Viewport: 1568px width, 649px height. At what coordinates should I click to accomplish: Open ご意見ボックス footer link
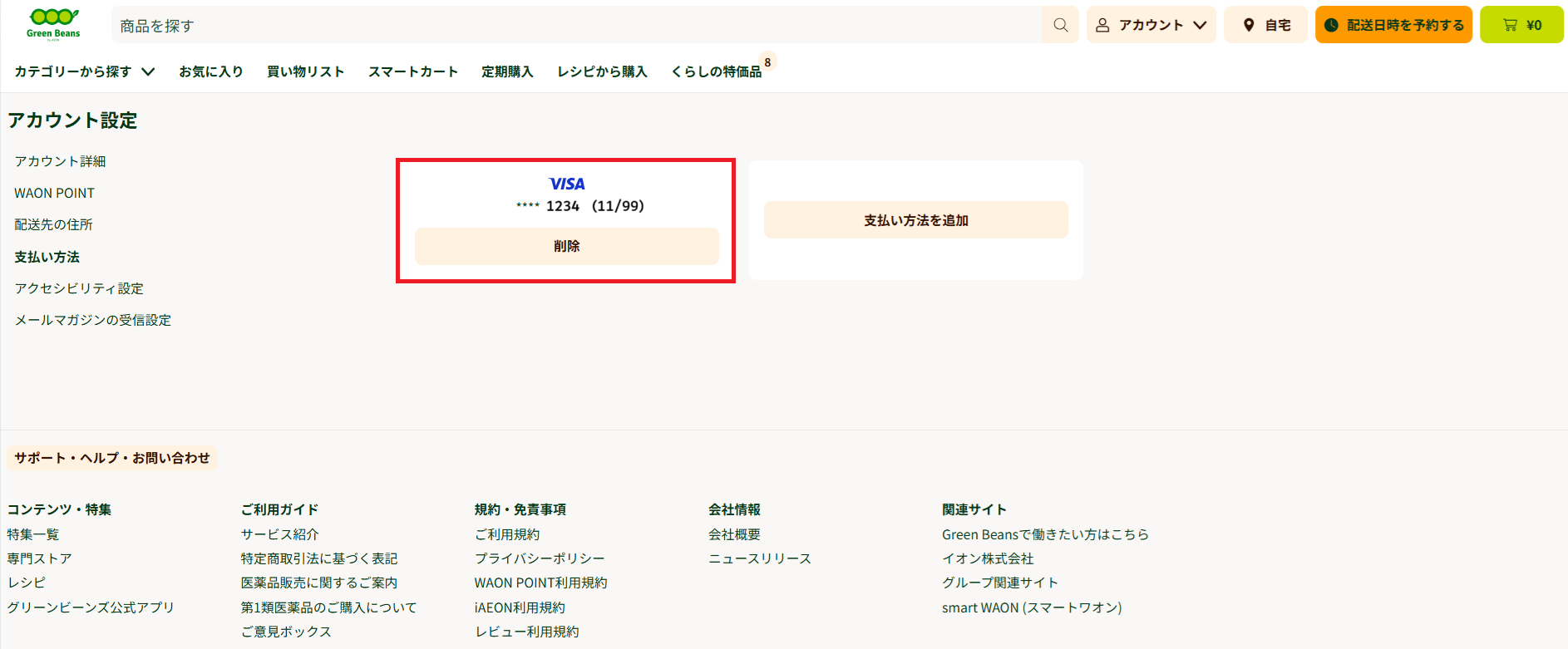[x=286, y=632]
